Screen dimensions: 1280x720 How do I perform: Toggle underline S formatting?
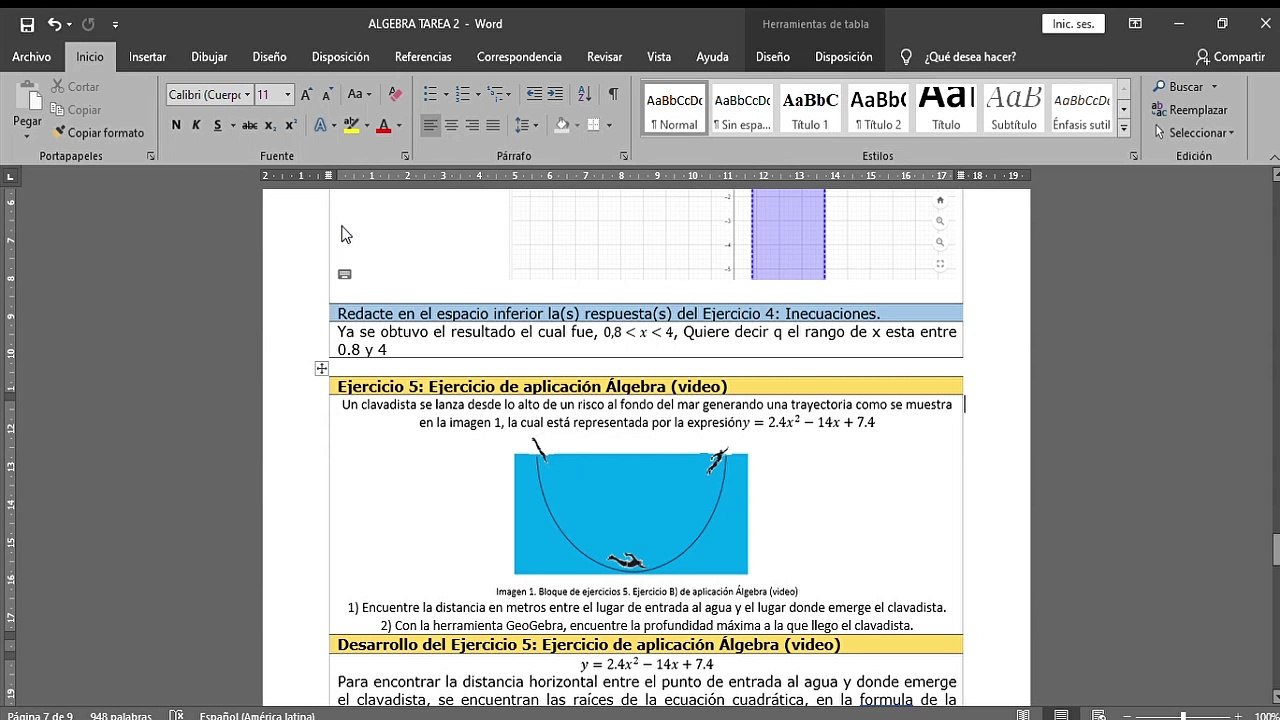(217, 125)
